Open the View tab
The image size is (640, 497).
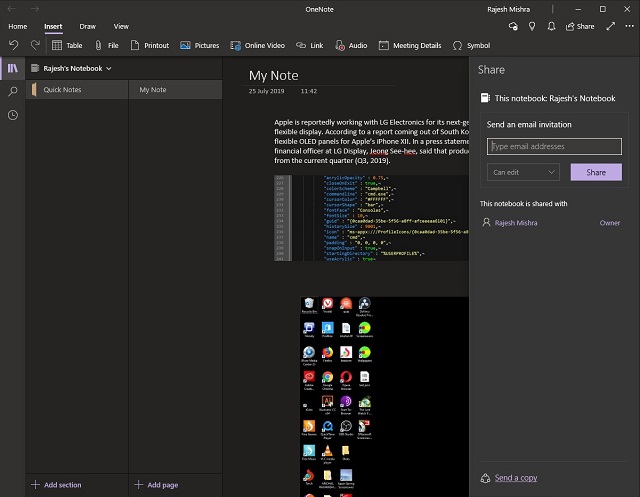pyautogui.click(x=121, y=27)
